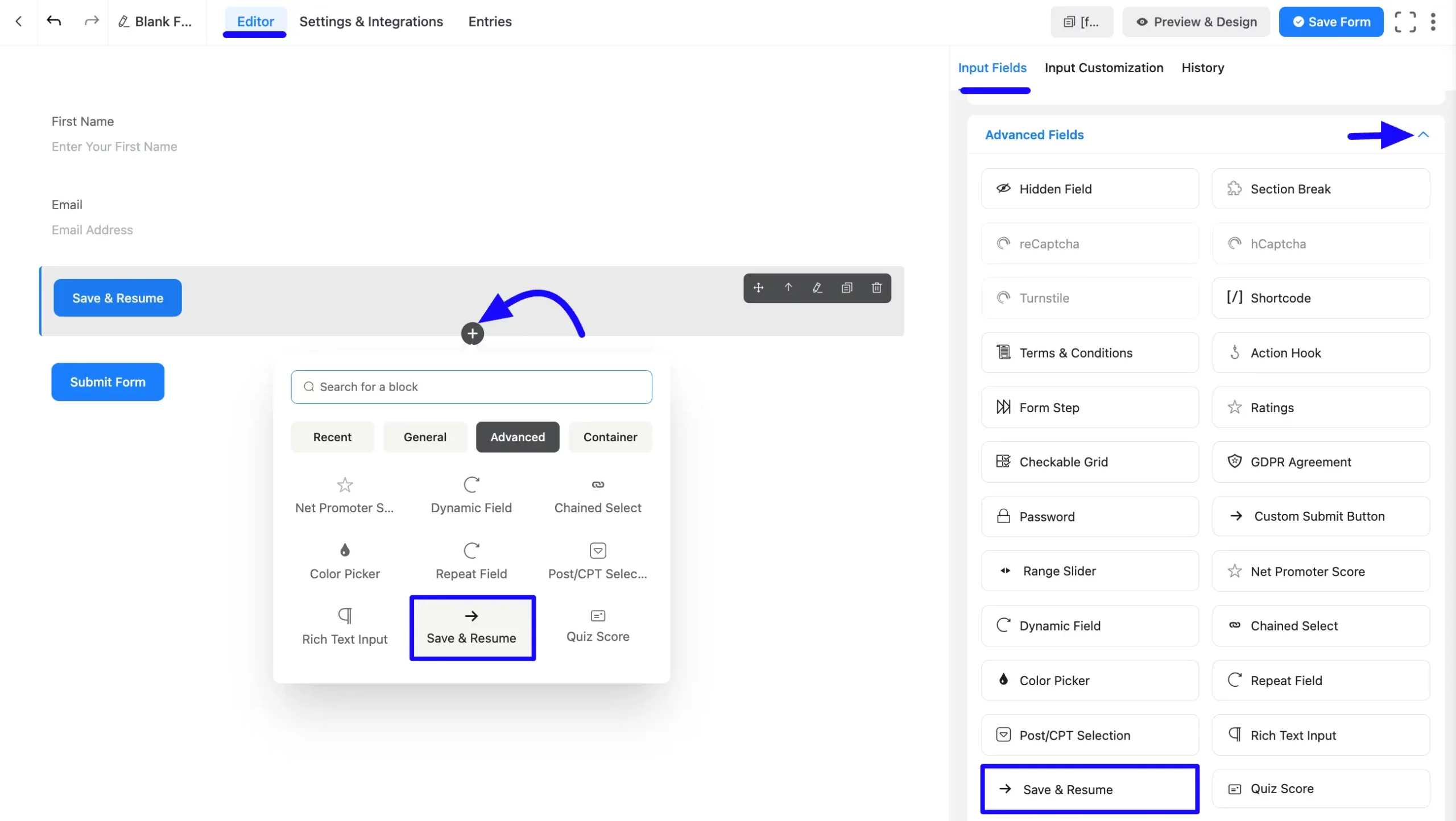Add Range Slider field from the sidebar
Screen dimensions: 1456x821
pyautogui.click(x=1089, y=571)
